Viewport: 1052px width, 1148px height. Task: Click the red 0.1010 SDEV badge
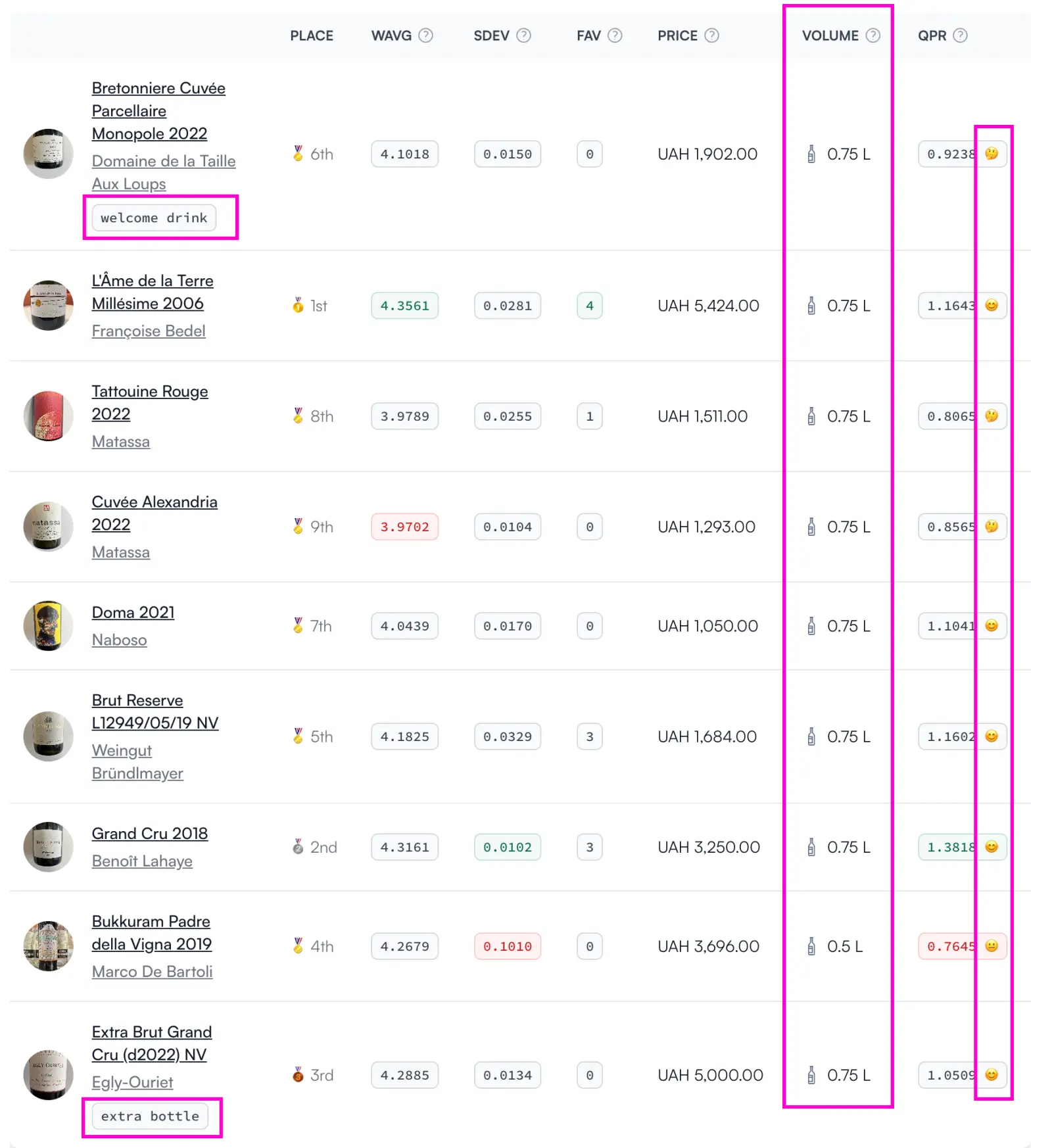point(507,946)
